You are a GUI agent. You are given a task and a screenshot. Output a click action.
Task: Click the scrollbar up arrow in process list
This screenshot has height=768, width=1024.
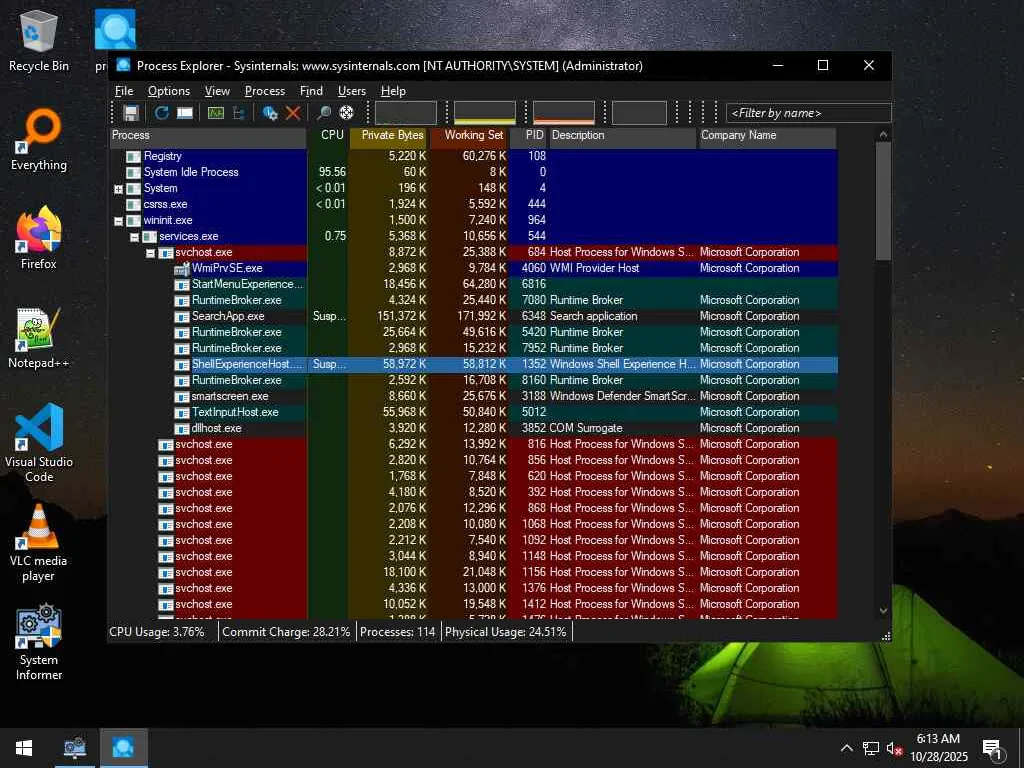pos(884,135)
